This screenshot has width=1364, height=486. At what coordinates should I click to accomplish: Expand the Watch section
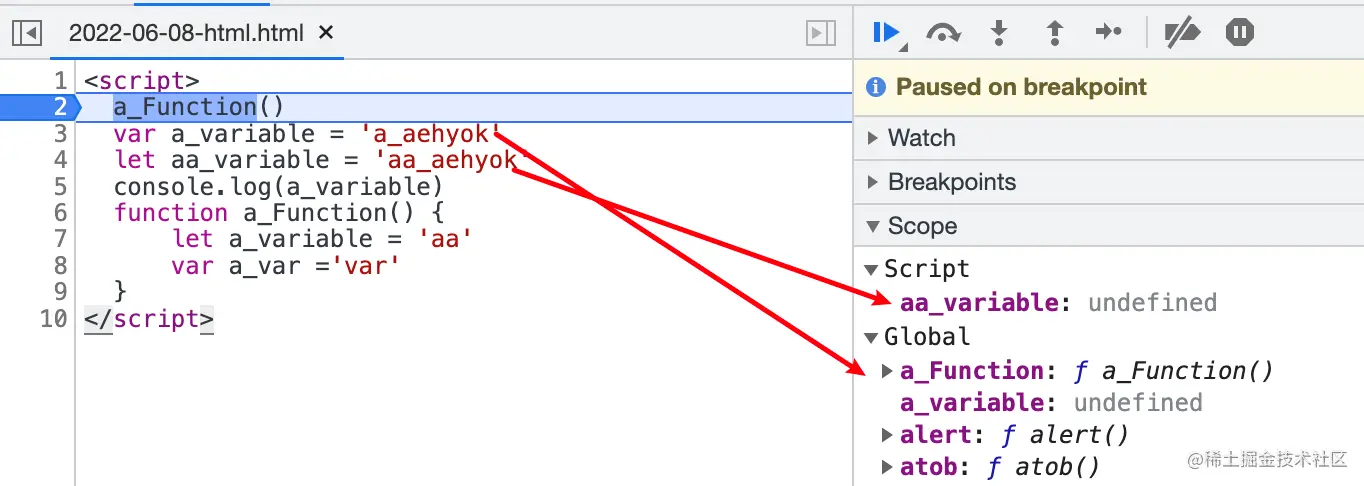pos(874,138)
